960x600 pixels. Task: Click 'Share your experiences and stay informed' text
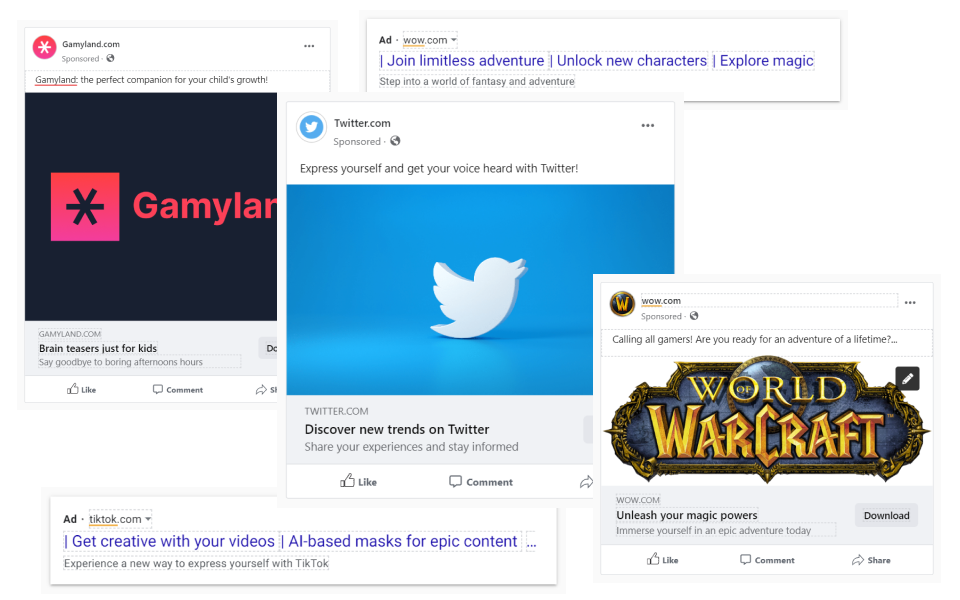point(411,446)
